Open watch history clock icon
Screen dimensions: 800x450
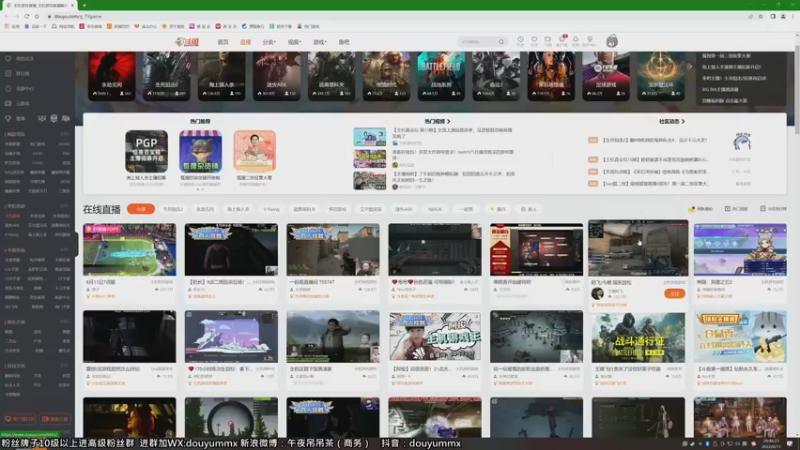pos(520,41)
